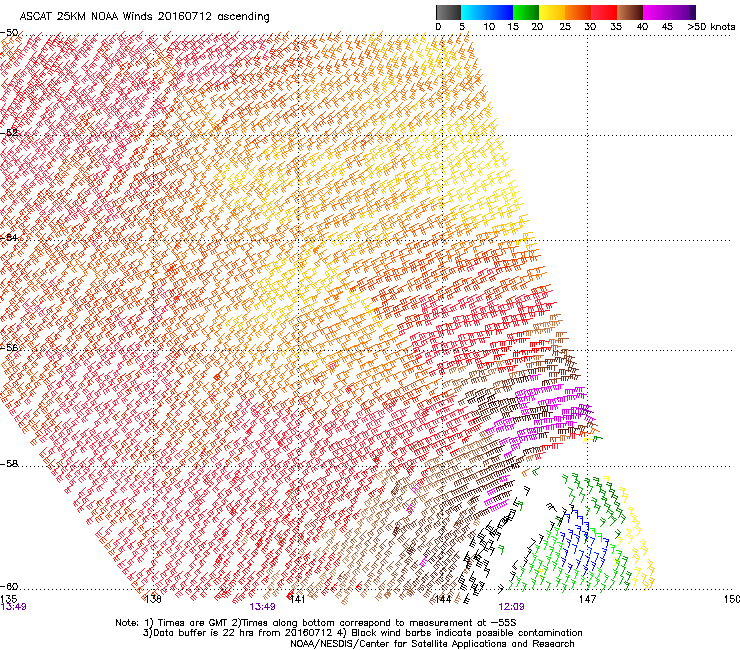Click the '144' longitude label

coord(443,599)
